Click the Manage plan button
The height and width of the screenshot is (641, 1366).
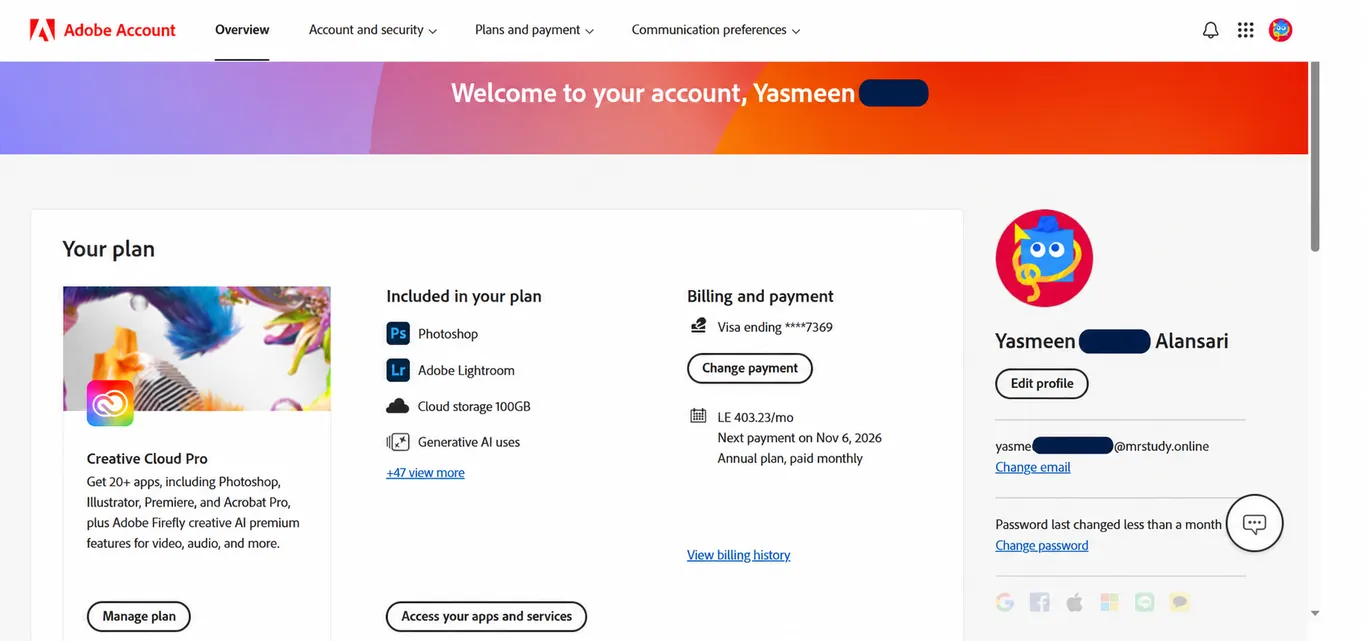139,616
